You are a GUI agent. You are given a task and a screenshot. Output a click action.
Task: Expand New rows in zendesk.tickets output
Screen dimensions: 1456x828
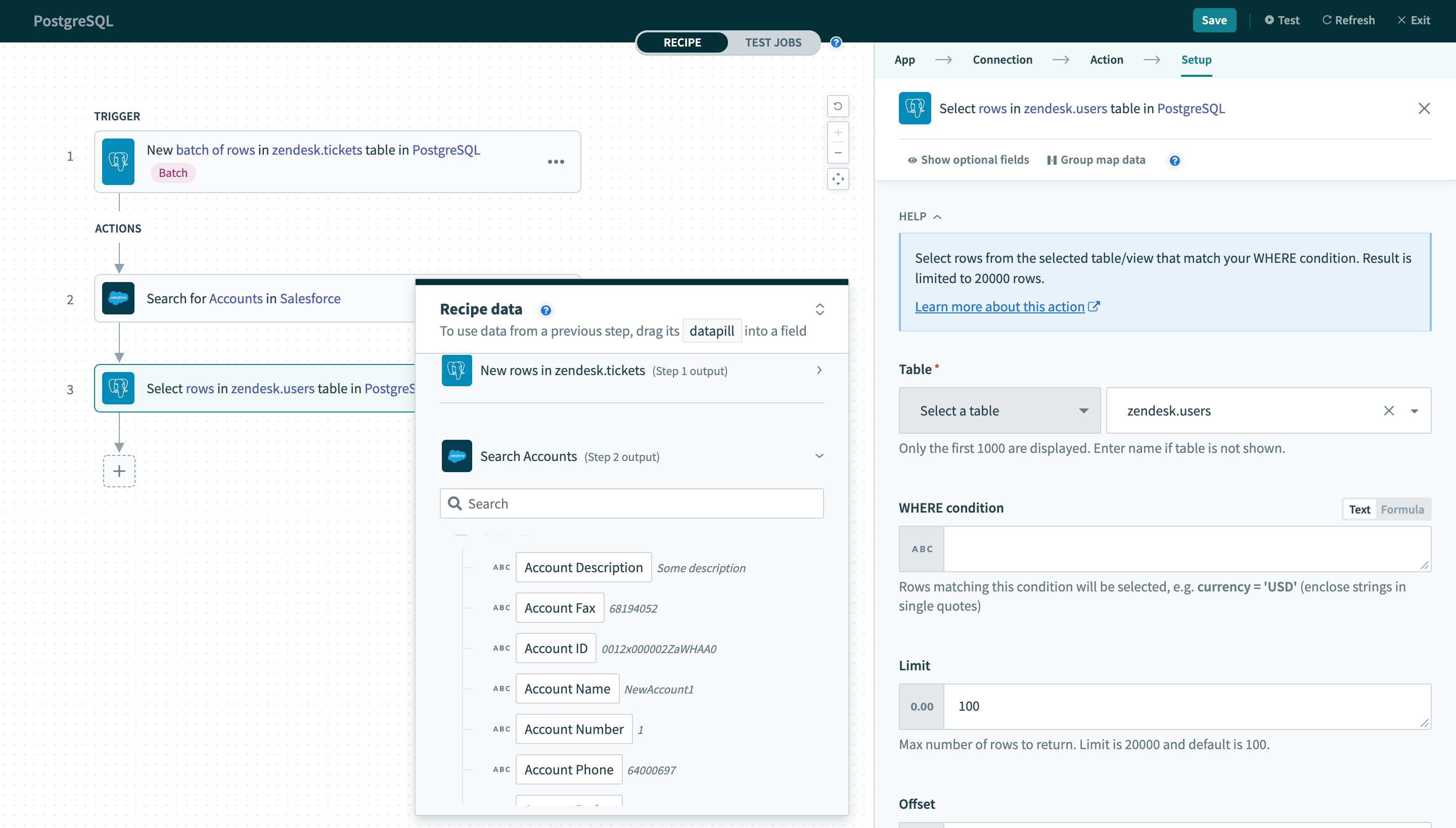point(819,370)
